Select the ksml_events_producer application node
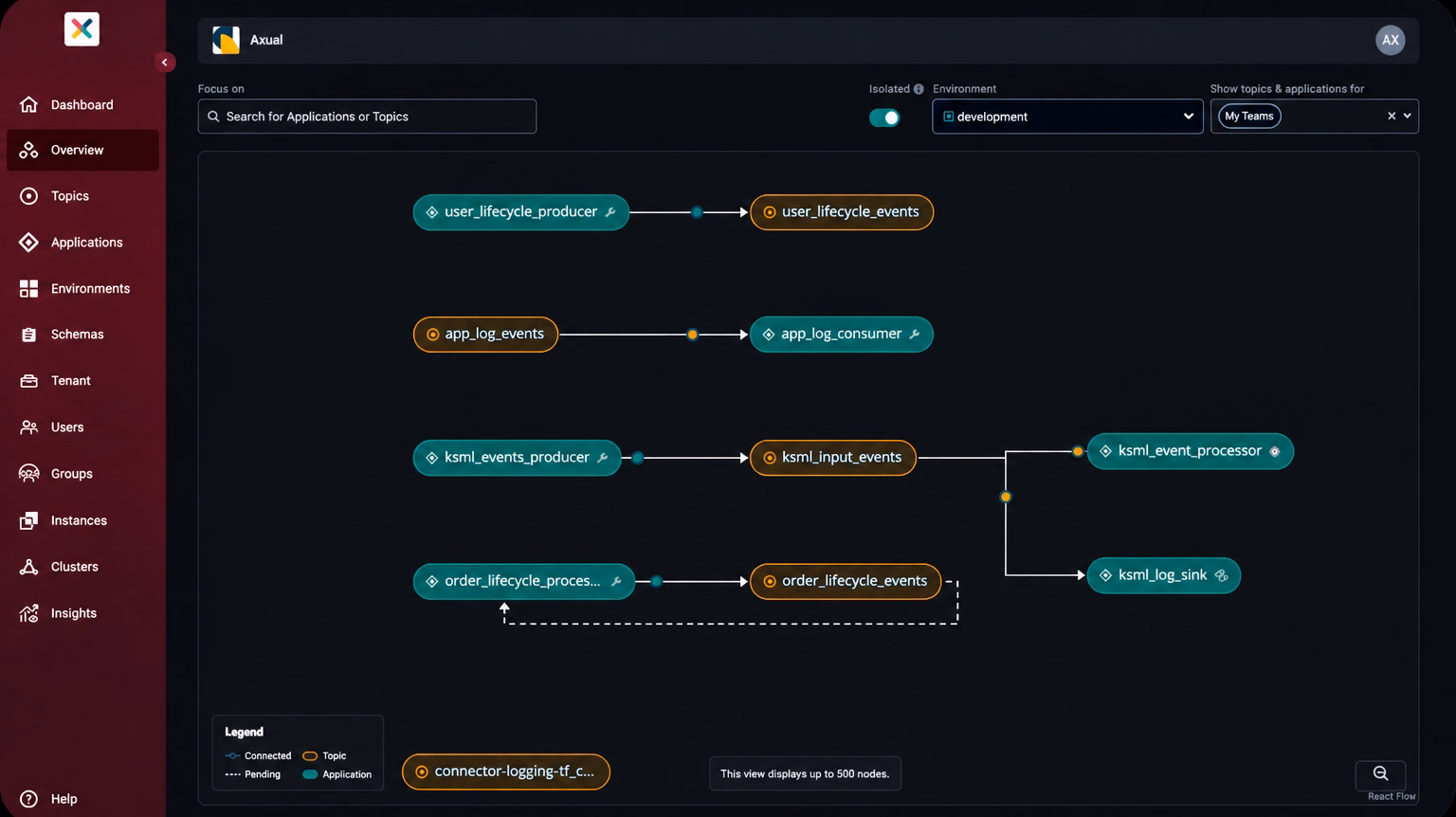The height and width of the screenshot is (817, 1456). pos(517,458)
